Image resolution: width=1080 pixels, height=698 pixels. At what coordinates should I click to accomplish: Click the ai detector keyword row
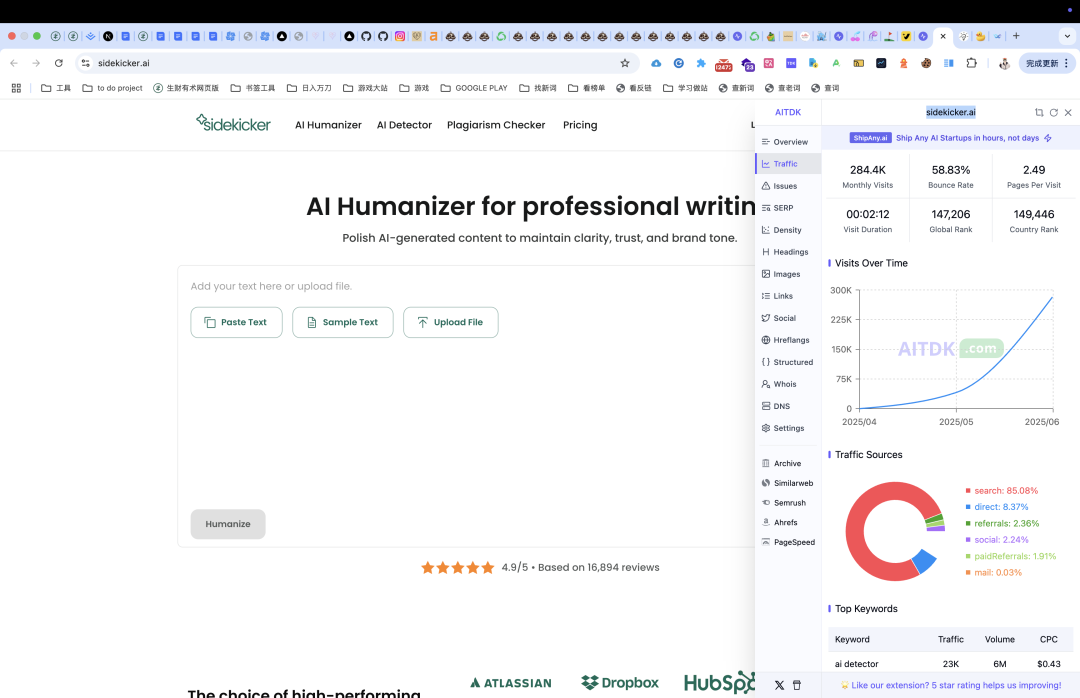point(951,664)
